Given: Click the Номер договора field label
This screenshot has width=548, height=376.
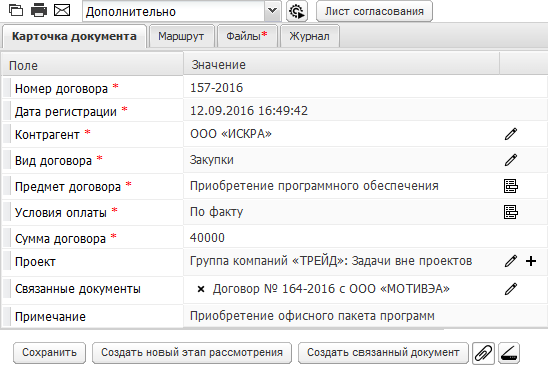Looking at the screenshot, I should click(61, 89).
